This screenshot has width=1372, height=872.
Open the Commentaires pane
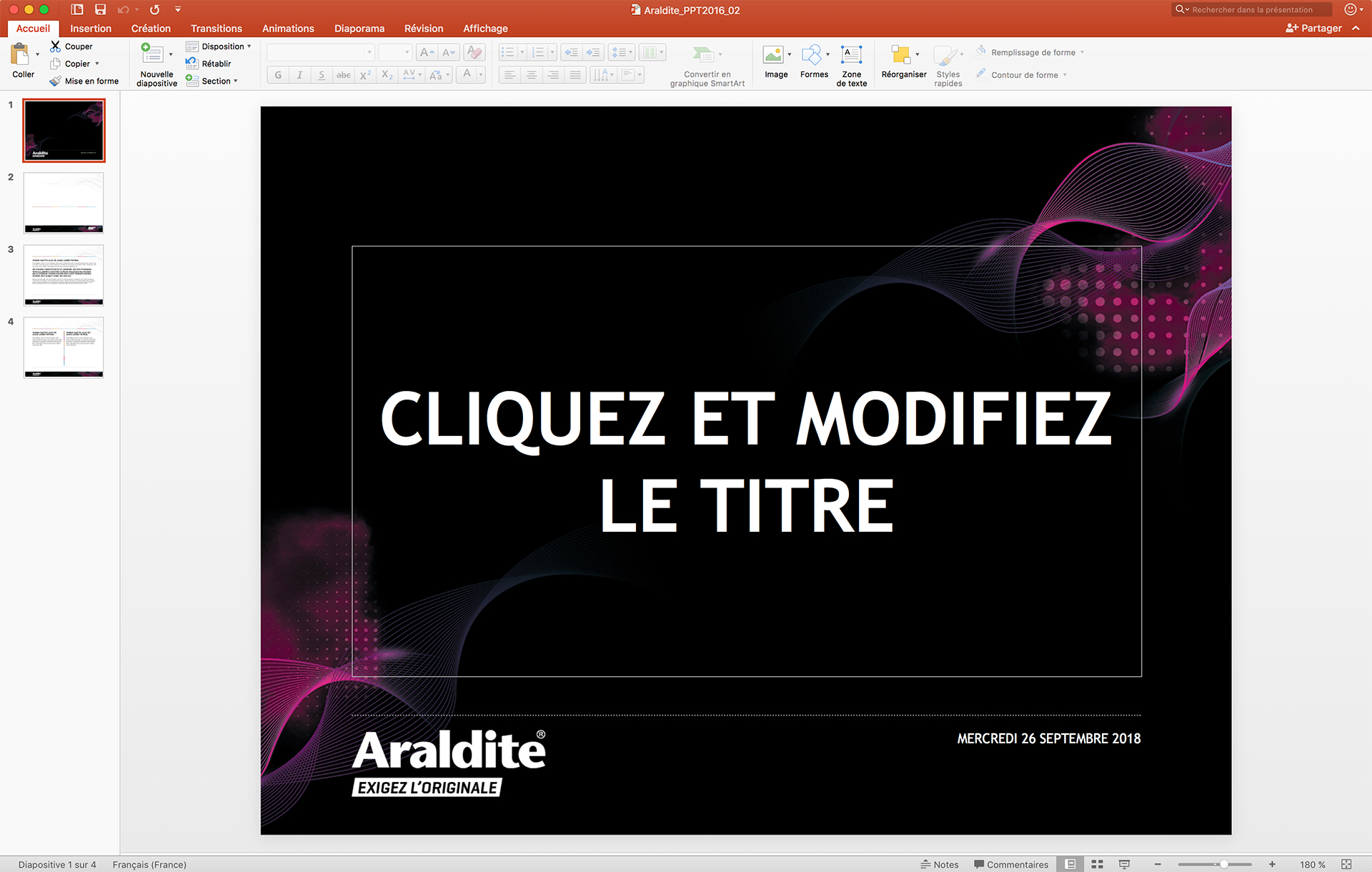coord(1011,864)
